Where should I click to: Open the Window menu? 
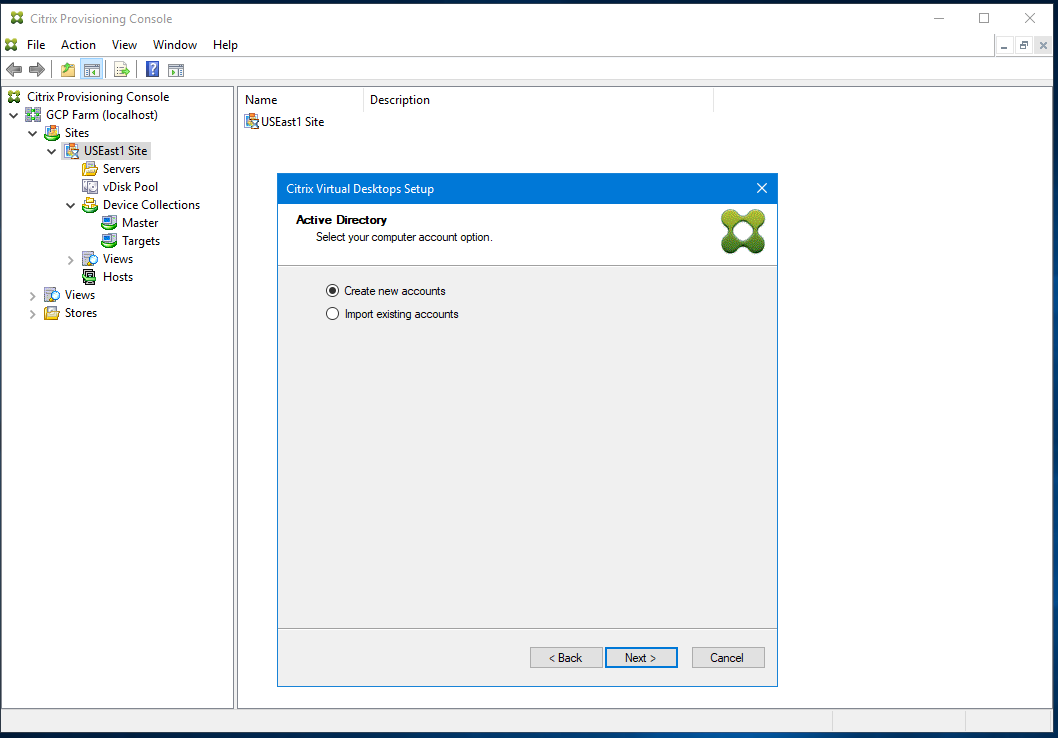tap(175, 45)
